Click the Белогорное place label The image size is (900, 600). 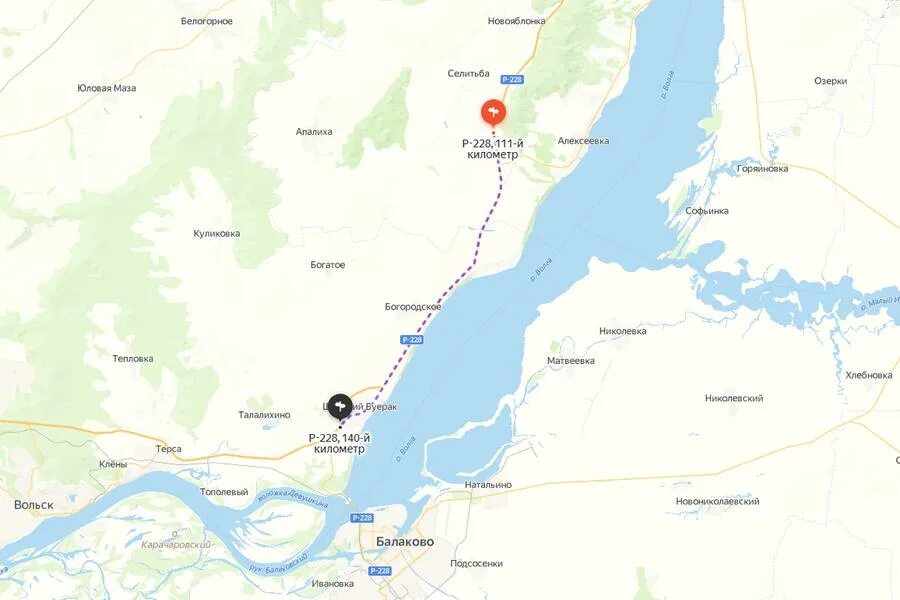[x=207, y=21]
